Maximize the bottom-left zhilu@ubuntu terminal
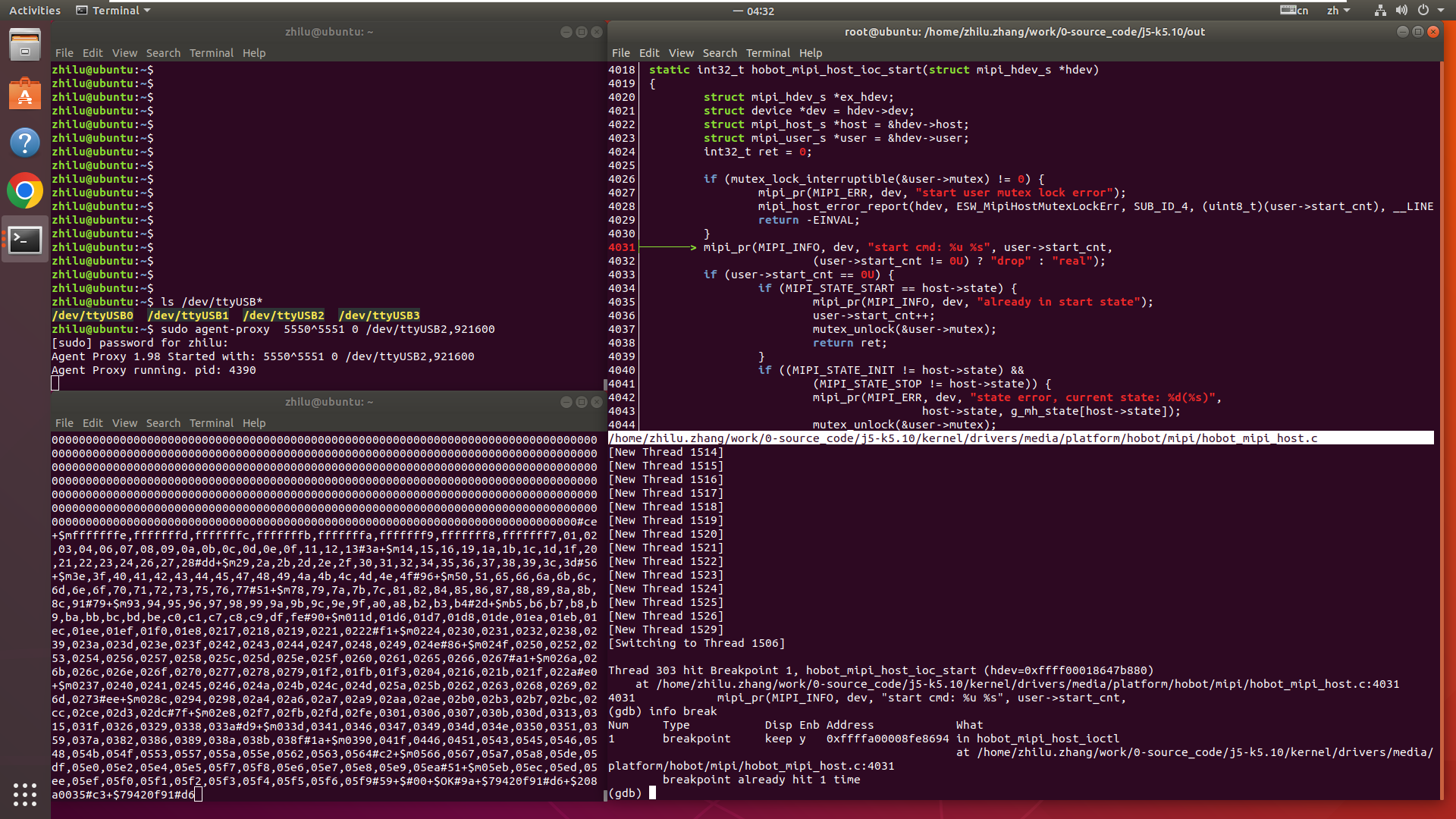Image resolution: width=1456 pixels, height=819 pixels. point(582,402)
